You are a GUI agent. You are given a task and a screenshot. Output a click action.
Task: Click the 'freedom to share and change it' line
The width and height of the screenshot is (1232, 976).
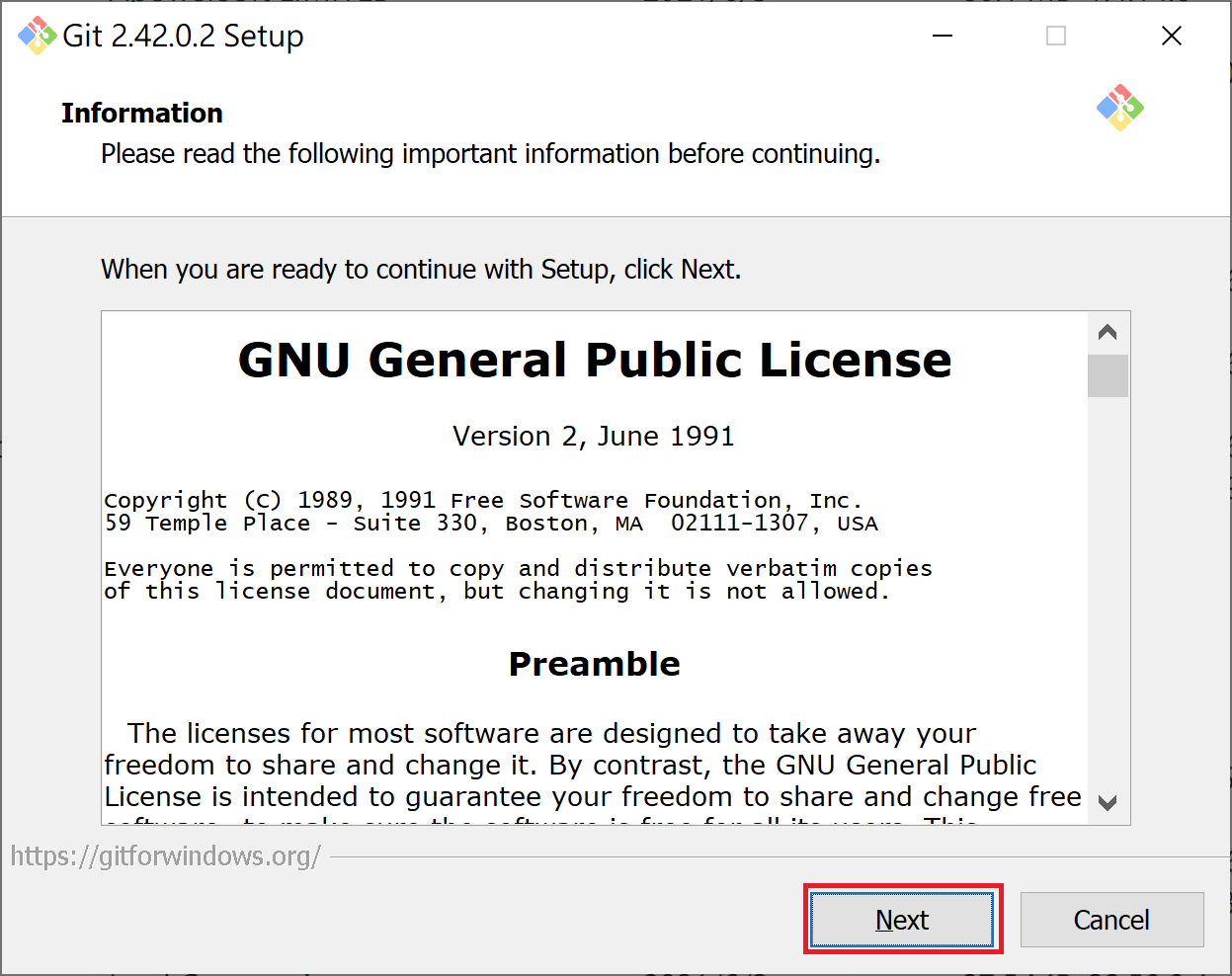click(x=570, y=765)
